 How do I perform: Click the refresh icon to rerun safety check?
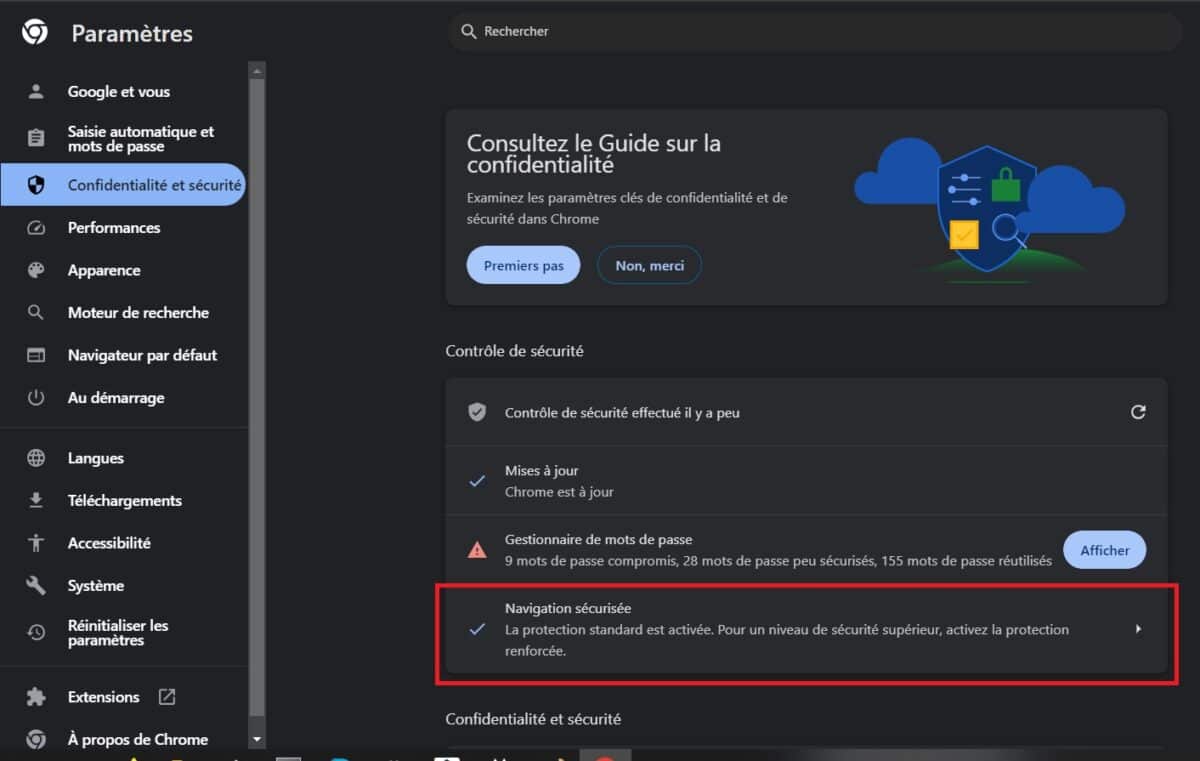1138,412
